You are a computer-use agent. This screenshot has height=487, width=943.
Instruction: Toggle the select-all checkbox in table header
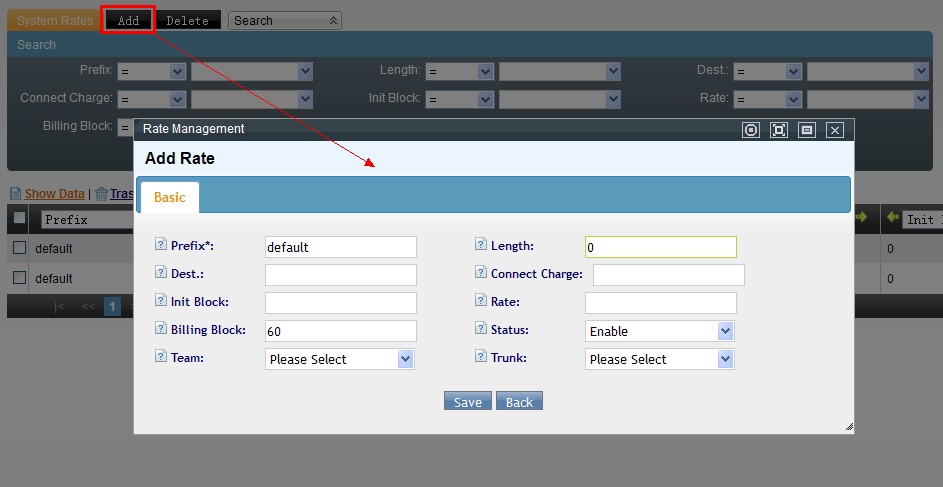pos(19,219)
